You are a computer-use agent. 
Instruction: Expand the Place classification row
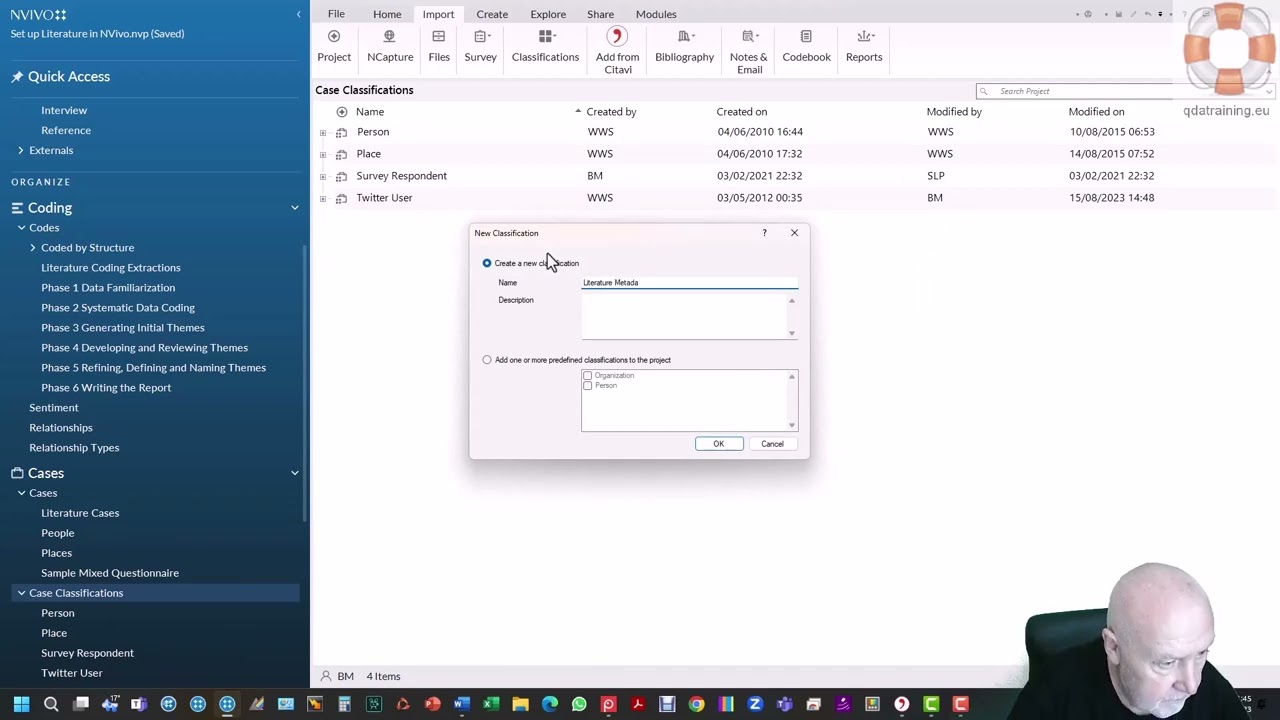click(x=322, y=154)
